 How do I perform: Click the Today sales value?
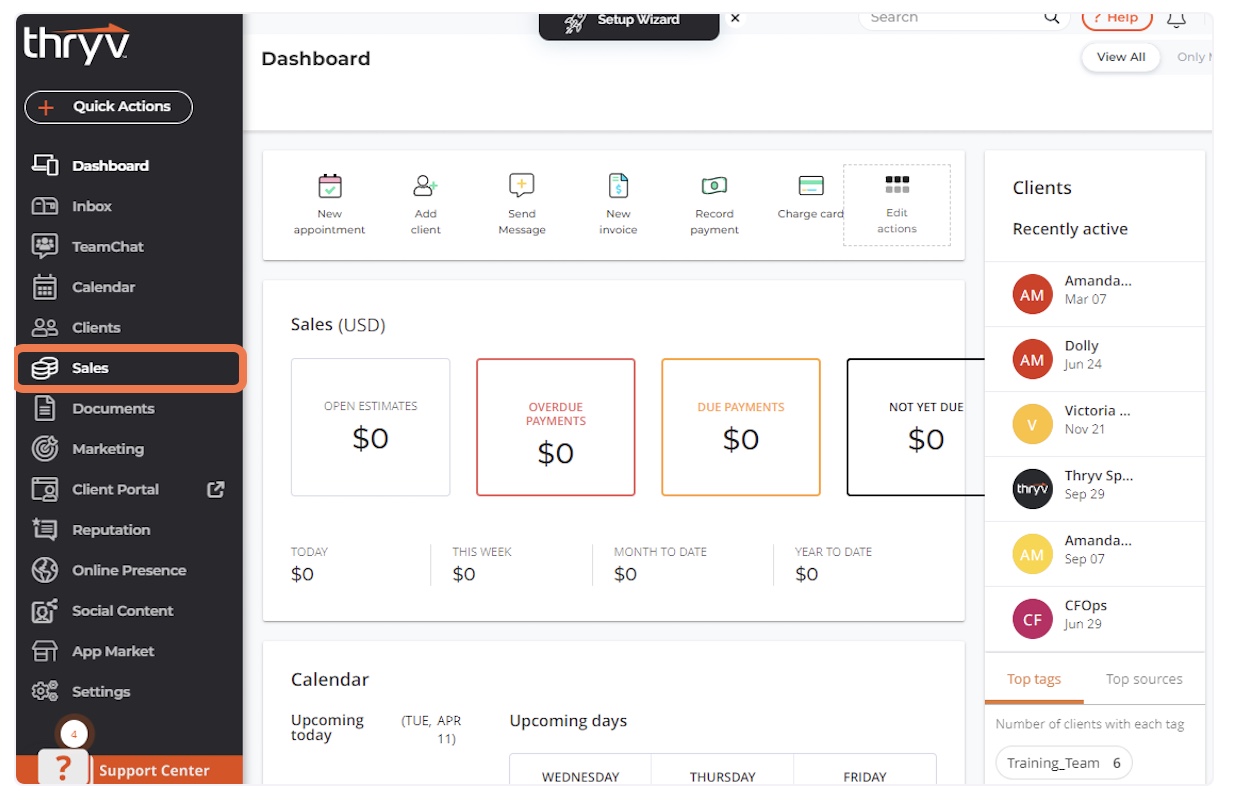coord(302,574)
